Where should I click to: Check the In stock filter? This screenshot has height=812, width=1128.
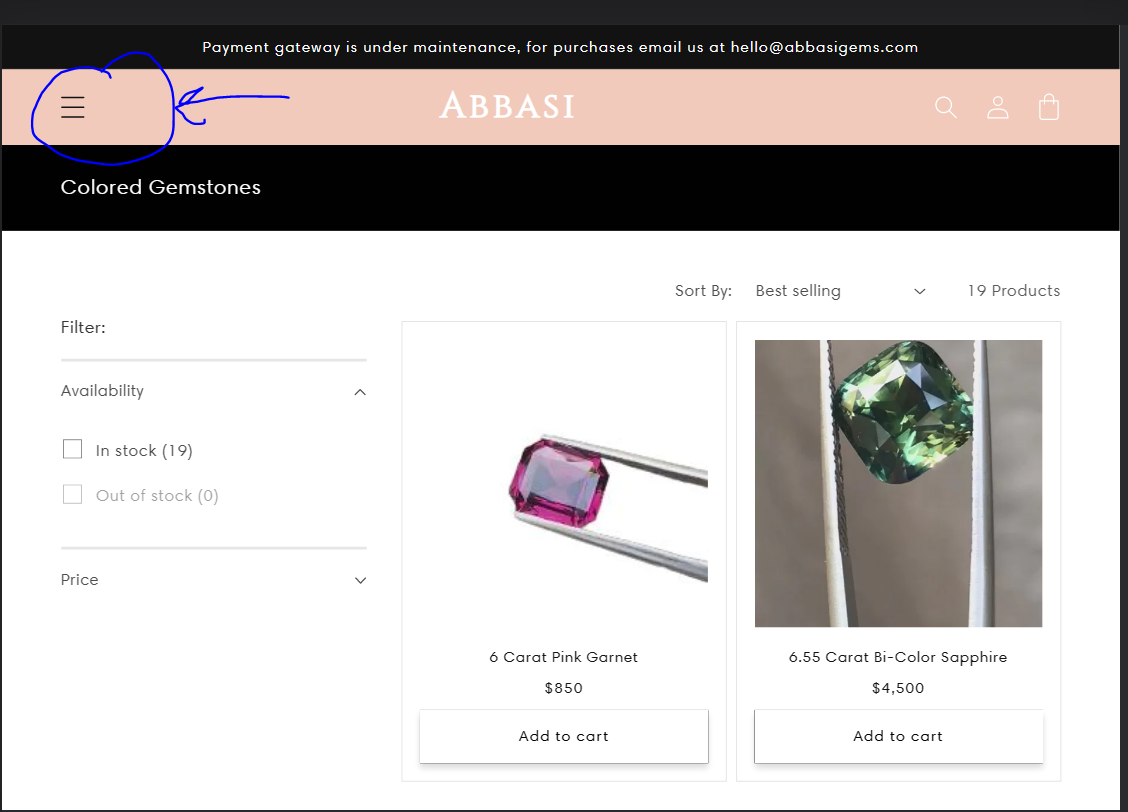[x=73, y=450]
